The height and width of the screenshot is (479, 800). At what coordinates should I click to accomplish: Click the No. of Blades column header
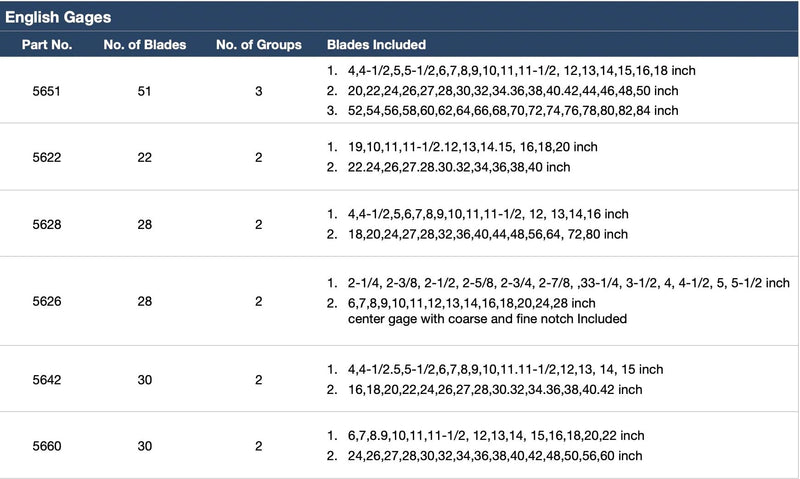point(145,45)
